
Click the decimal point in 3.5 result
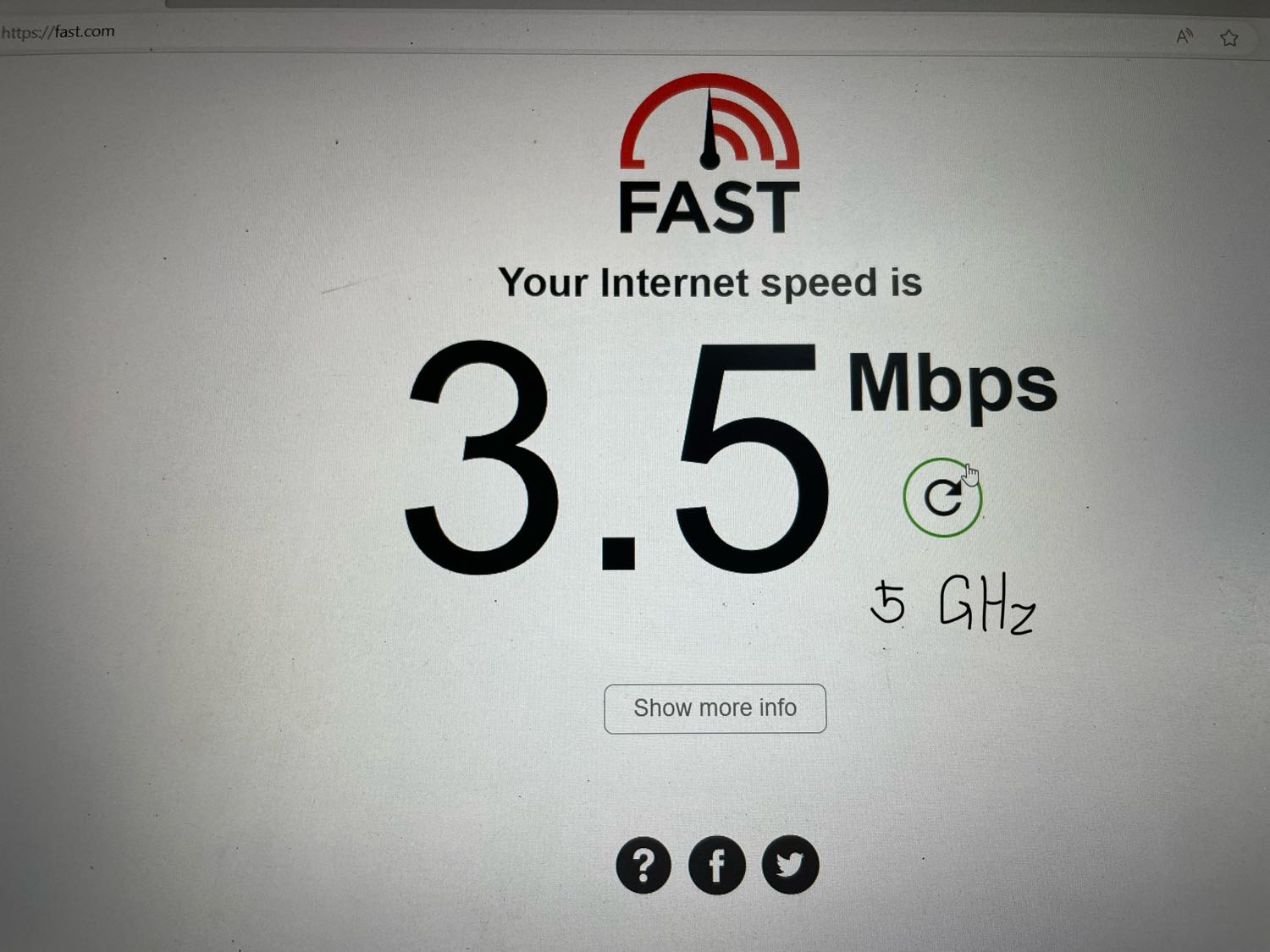tap(618, 551)
